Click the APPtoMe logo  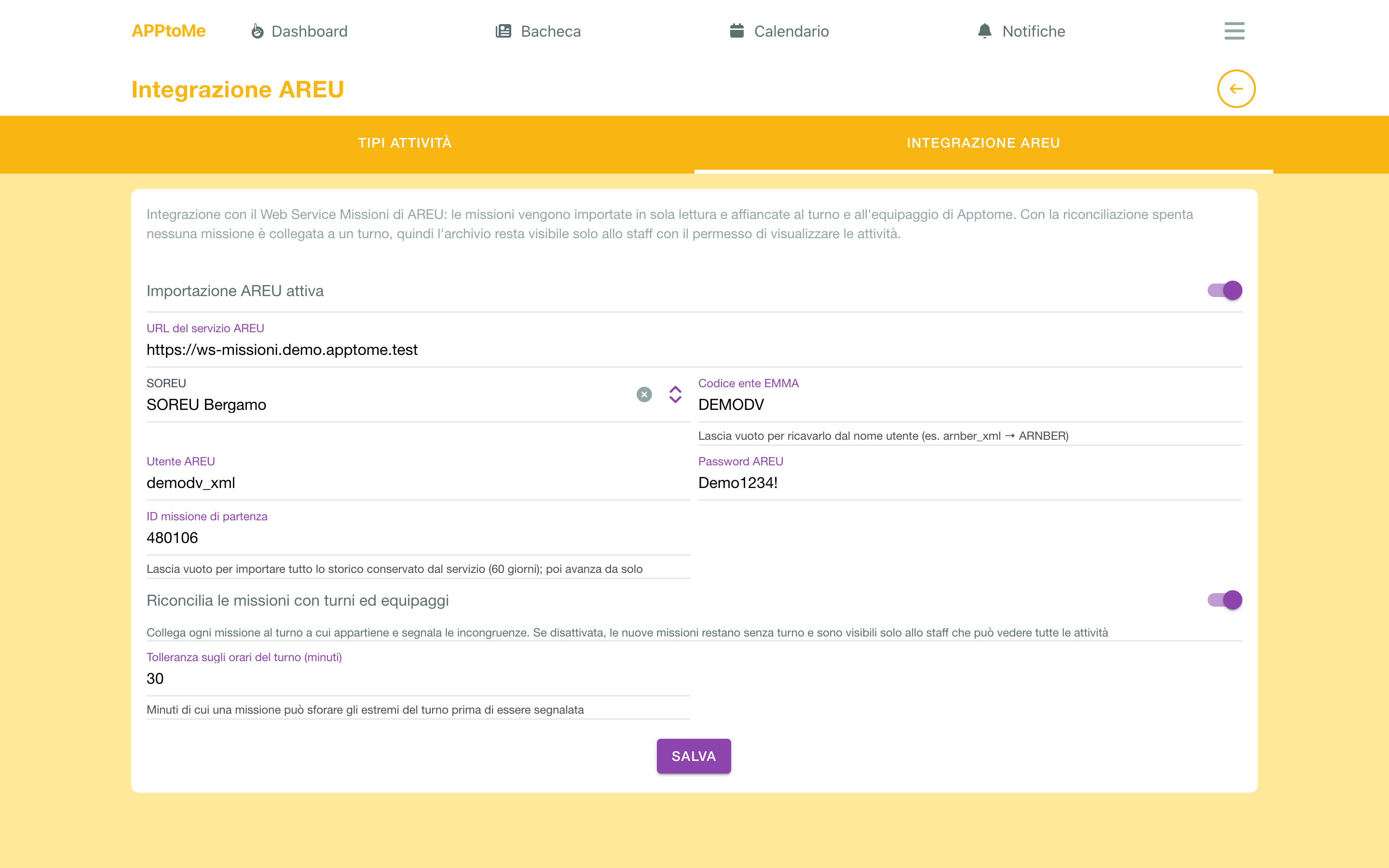pyautogui.click(x=168, y=31)
